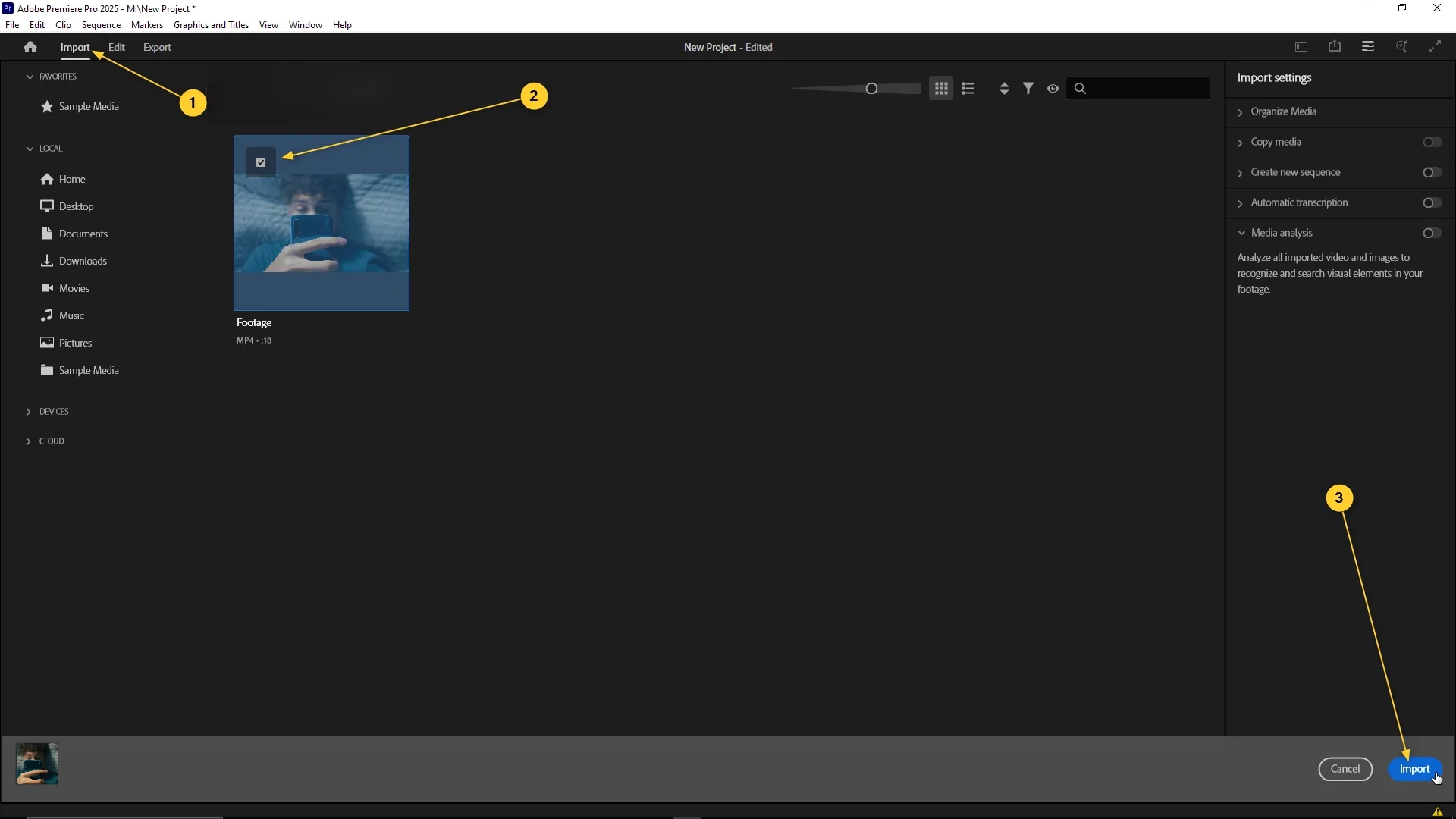Click the blue Import button
Screen dimensions: 1456x819
pyautogui.click(x=1414, y=769)
